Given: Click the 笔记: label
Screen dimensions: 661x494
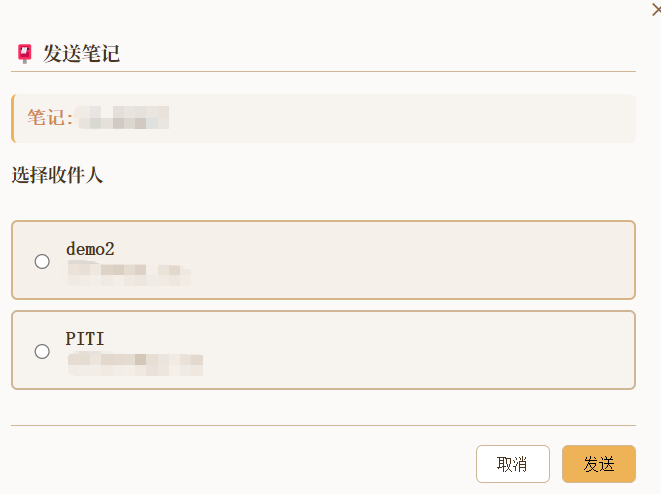Looking at the screenshot, I should (50, 118).
